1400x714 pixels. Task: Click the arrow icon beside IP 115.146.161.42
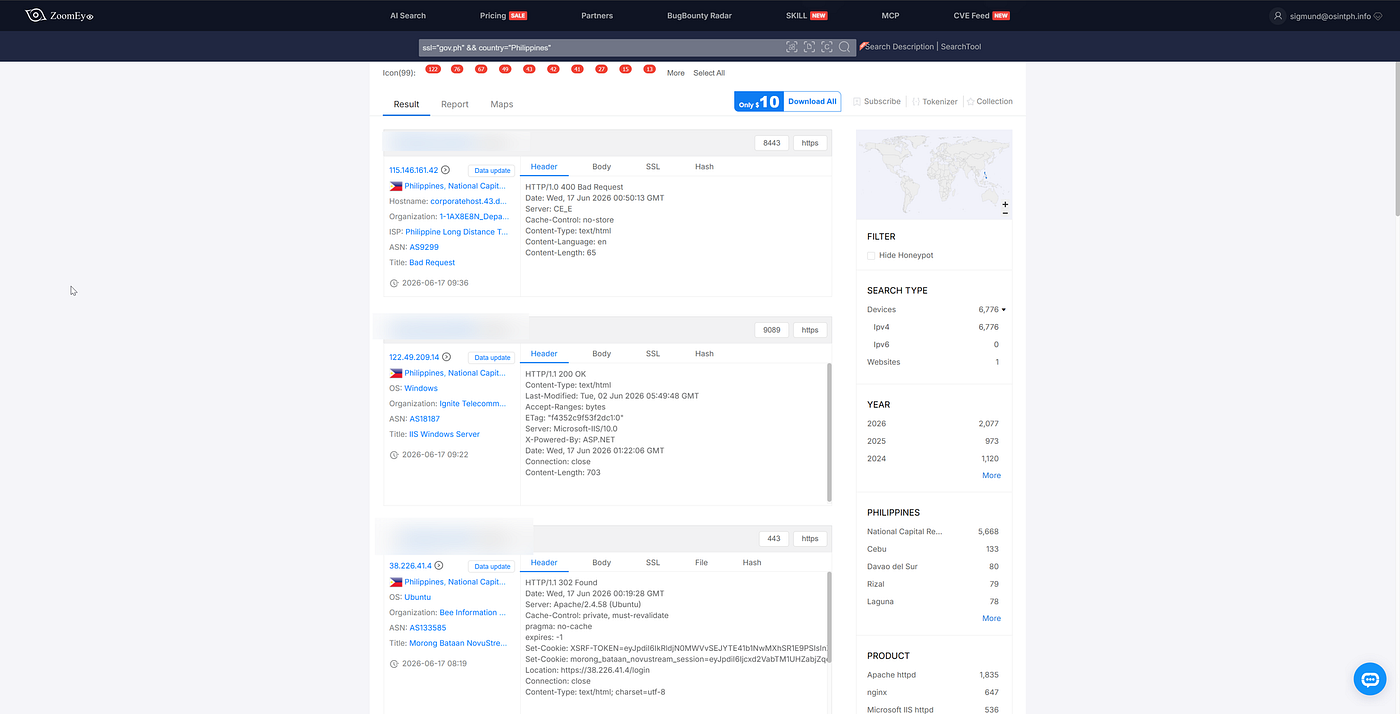point(446,170)
